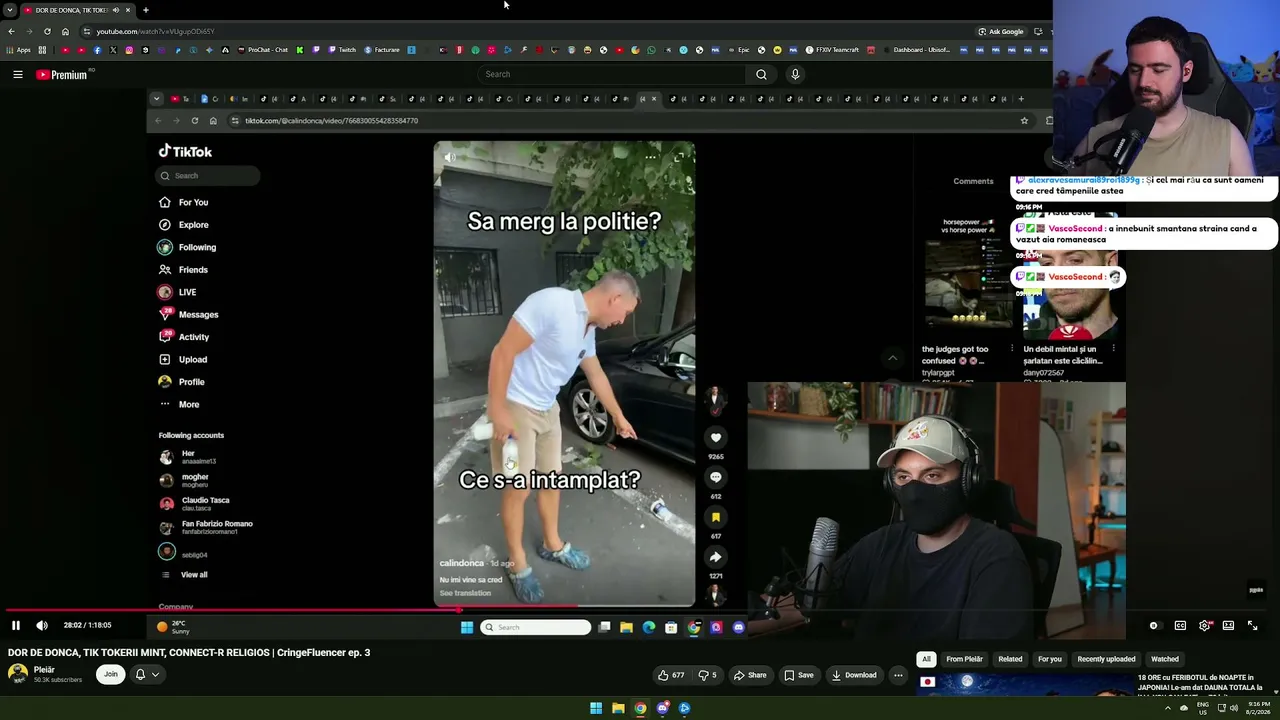Open the YouTube hamburger guide menu
Viewport: 1280px width, 720px height.
click(x=18, y=74)
